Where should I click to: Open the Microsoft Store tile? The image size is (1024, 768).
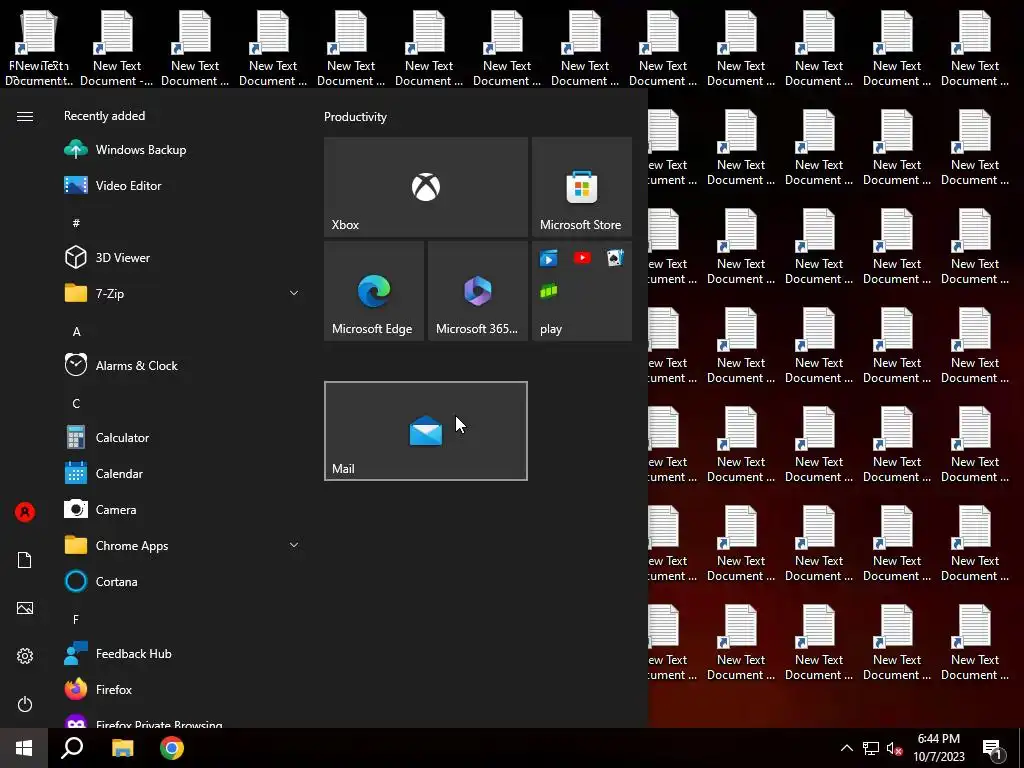point(582,187)
